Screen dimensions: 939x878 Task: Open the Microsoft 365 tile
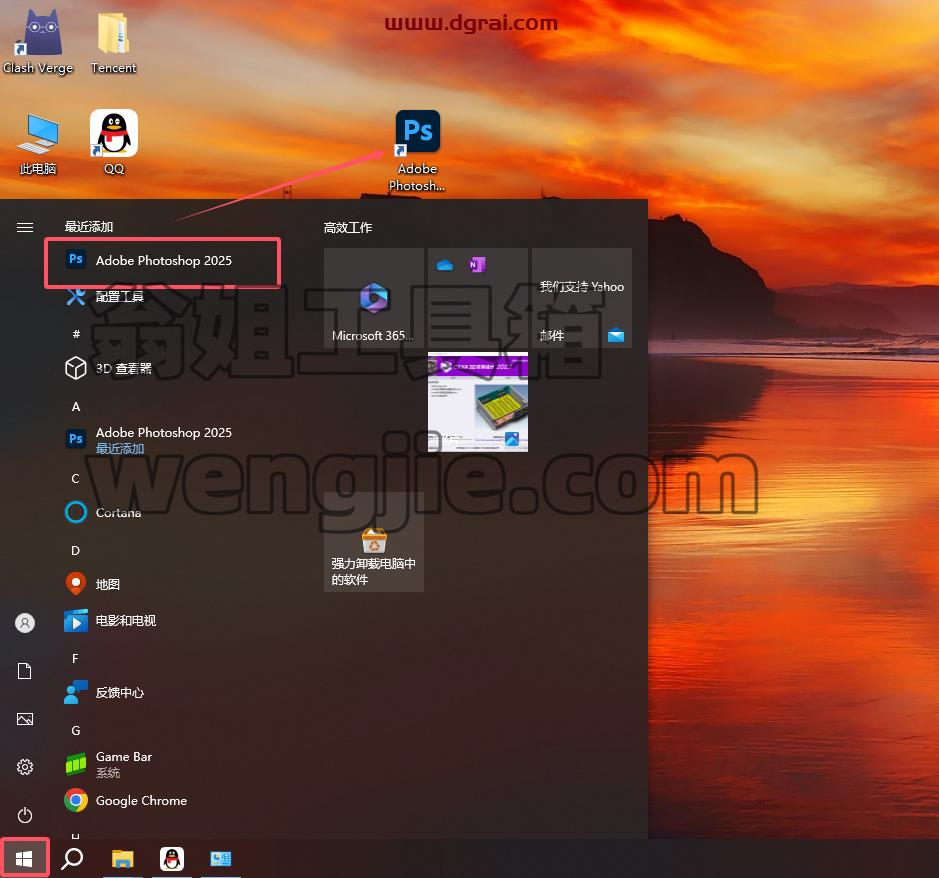click(374, 298)
